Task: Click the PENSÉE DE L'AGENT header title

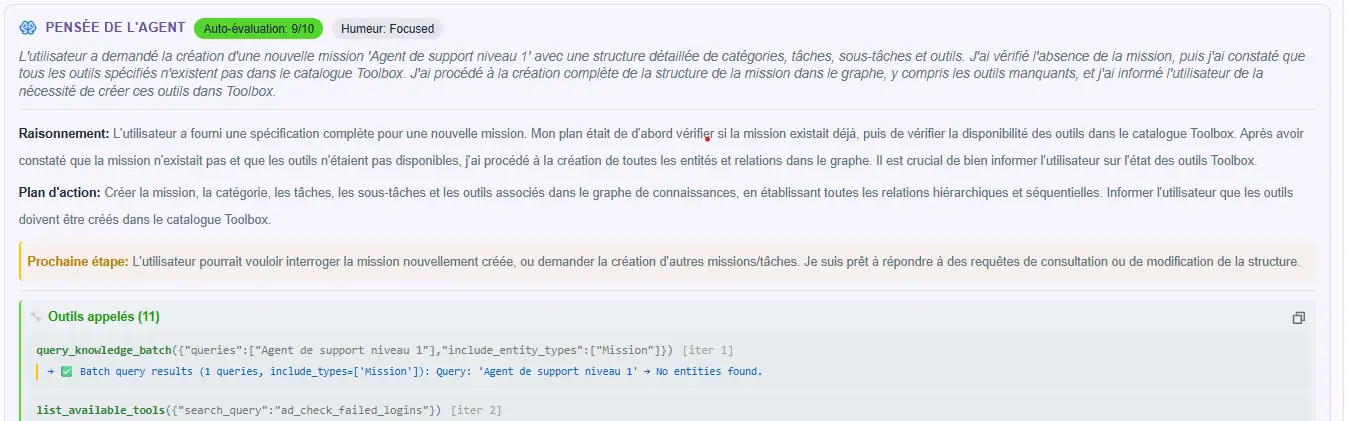Action: click(x=115, y=28)
